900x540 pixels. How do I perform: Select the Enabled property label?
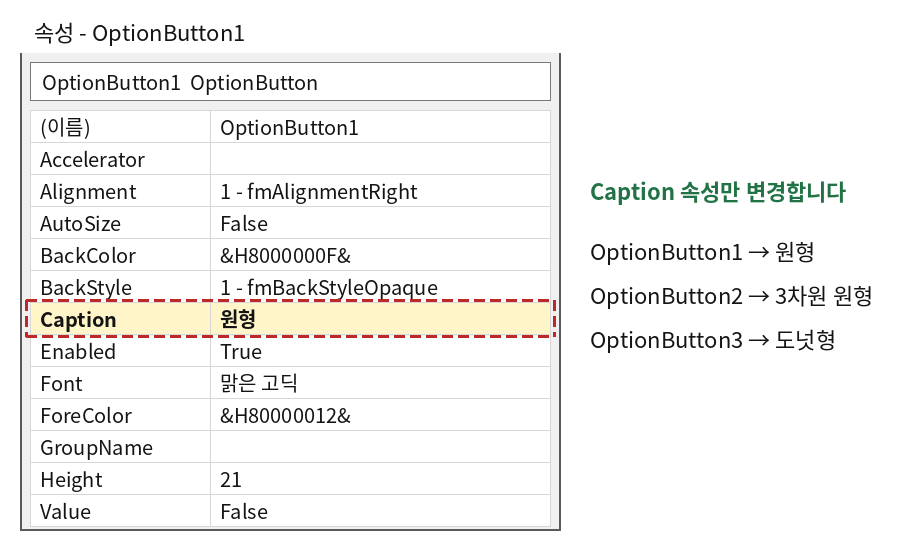click(121, 351)
